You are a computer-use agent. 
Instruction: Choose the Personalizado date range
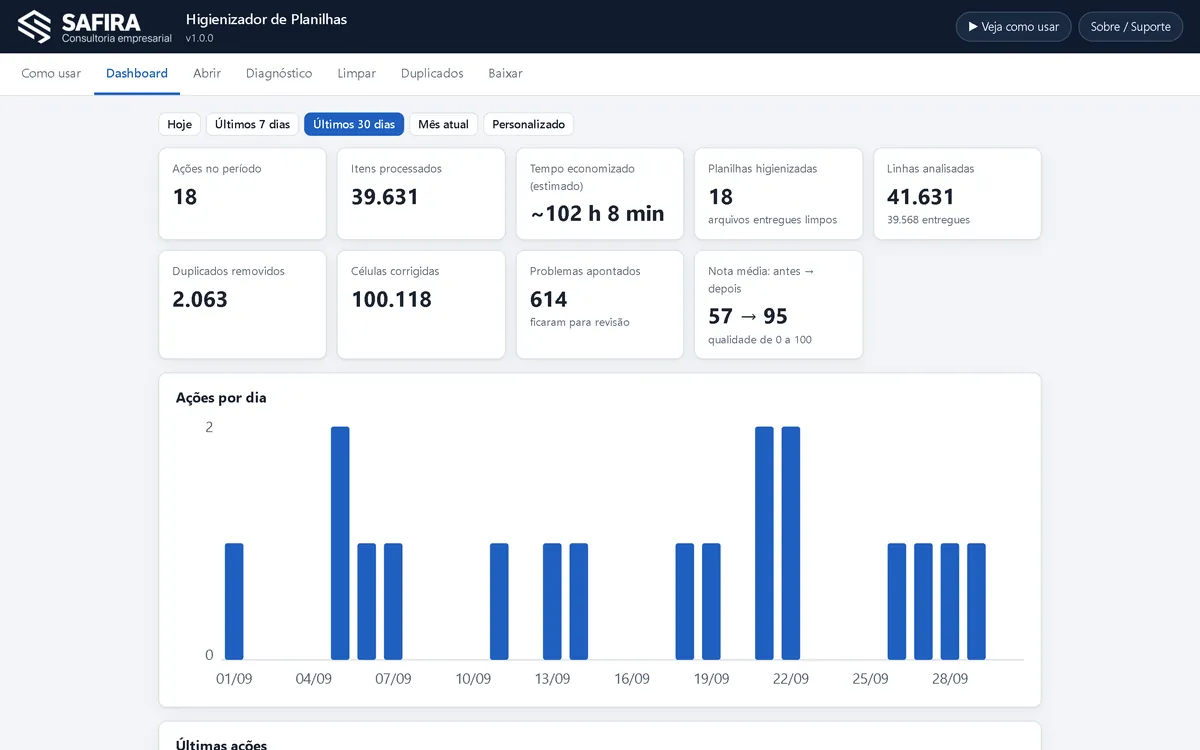528,124
